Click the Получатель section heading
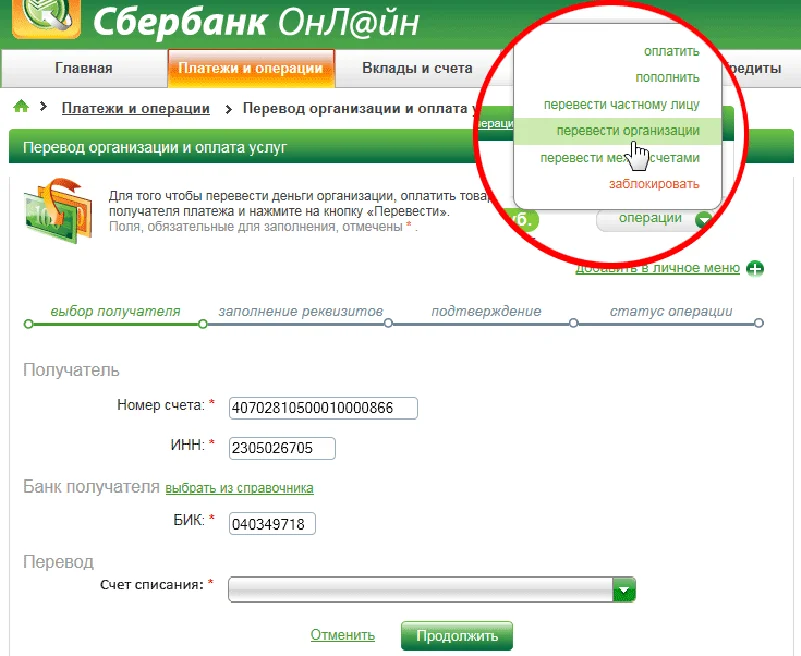Image resolution: width=801 pixels, height=656 pixels. point(72,370)
